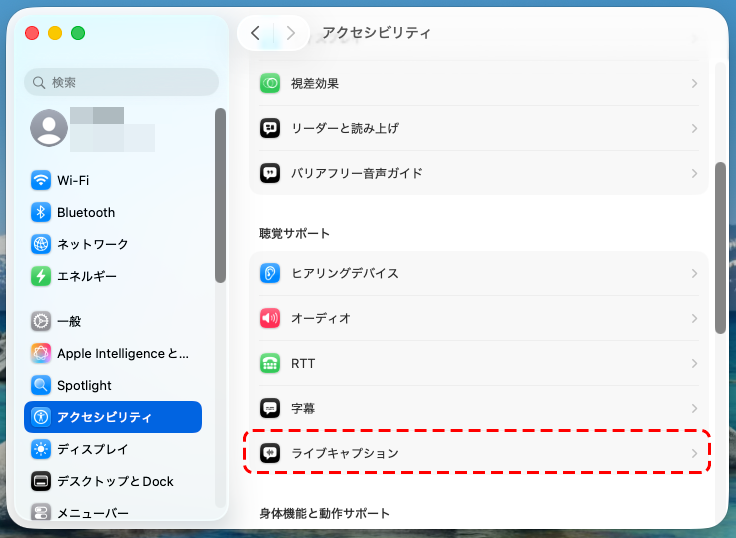
Task: Select 一般 in the sidebar
Action: tap(113, 321)
